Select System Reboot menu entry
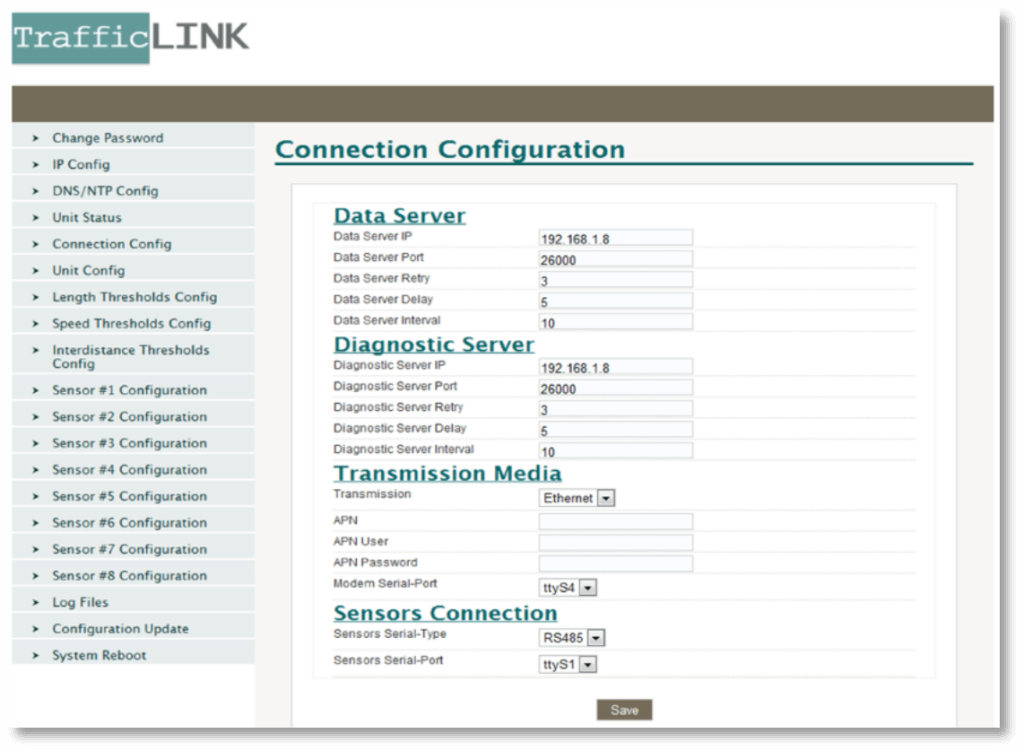The width and height of the screenshot is (1024, 751). (x=99, y=655)
